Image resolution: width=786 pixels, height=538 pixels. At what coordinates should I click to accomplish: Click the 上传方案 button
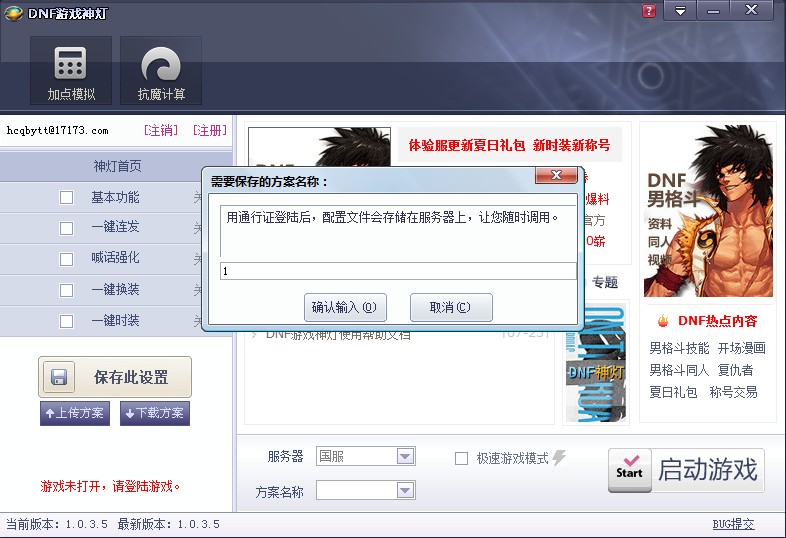[75, 413]
